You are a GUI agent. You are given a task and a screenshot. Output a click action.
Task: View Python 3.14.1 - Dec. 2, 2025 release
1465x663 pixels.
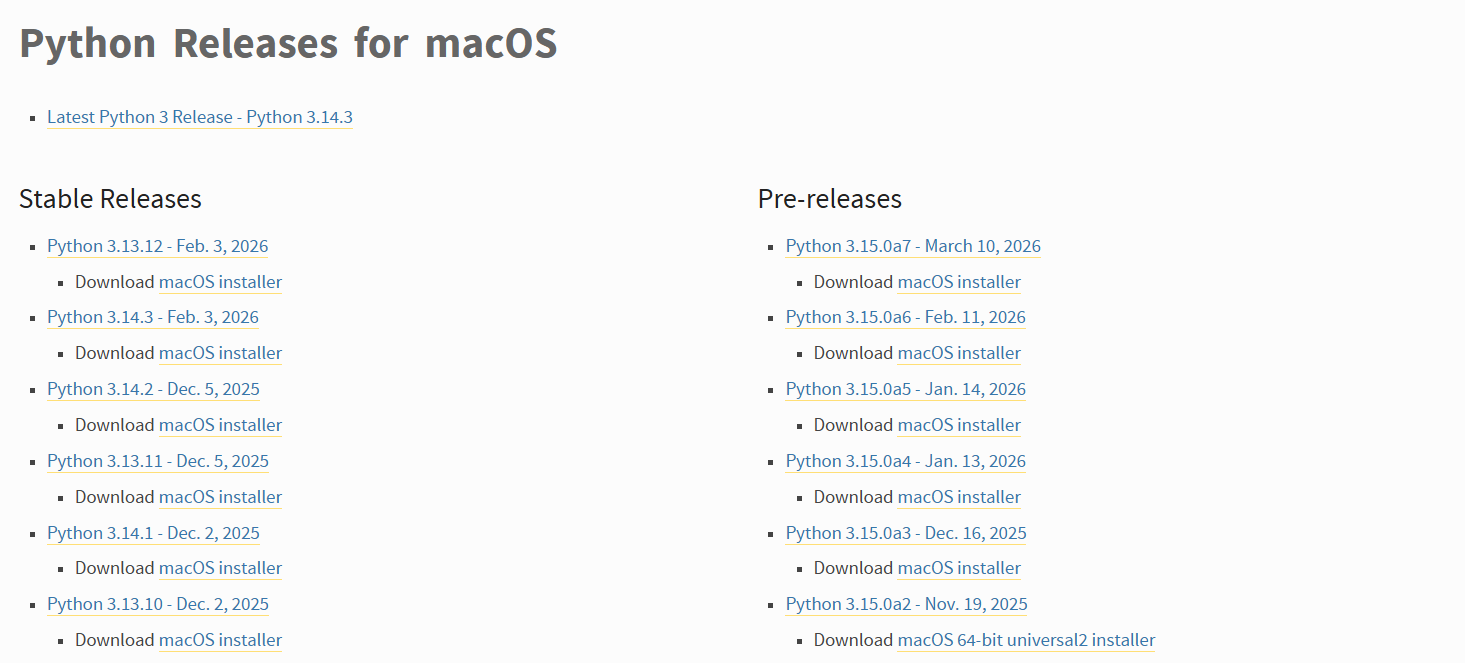153,533
